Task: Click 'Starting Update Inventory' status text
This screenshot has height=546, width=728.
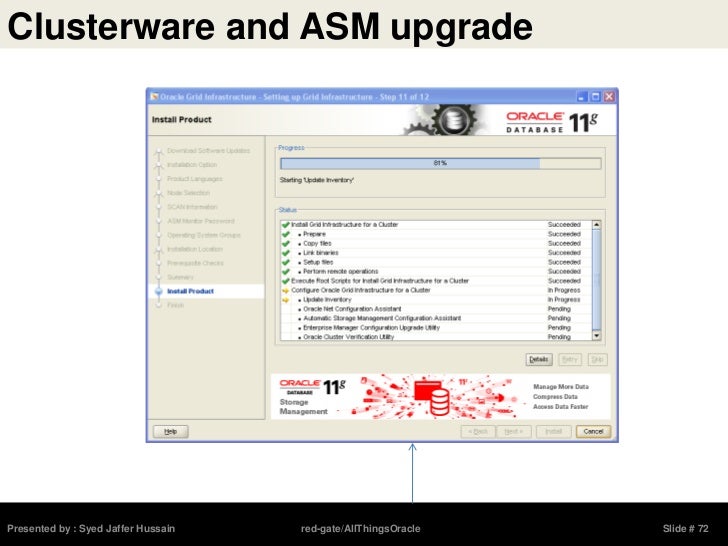Action: tap(317, 180)
